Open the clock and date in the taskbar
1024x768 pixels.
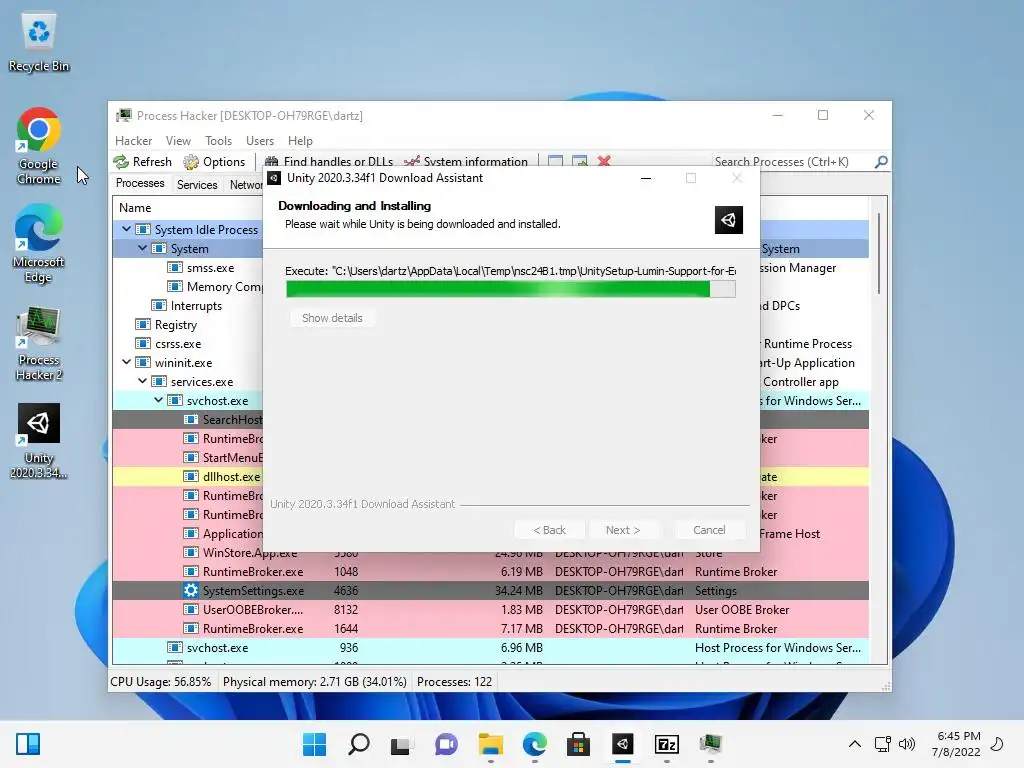[x=955, y=744]
